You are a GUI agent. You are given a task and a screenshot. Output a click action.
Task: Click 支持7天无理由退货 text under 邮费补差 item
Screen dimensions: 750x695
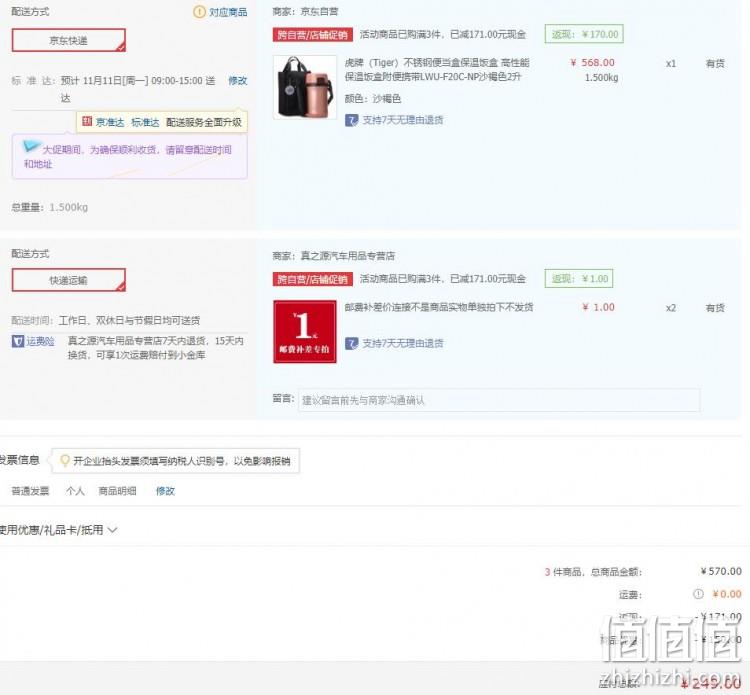pyautogui.click(x=403, y=343)
